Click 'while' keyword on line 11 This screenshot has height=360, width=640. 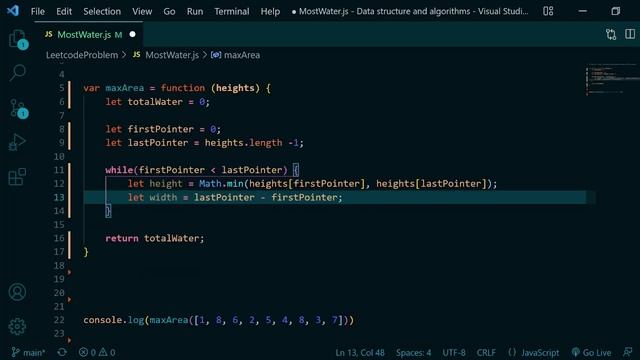pyautogui.click(x=119, y=170)
